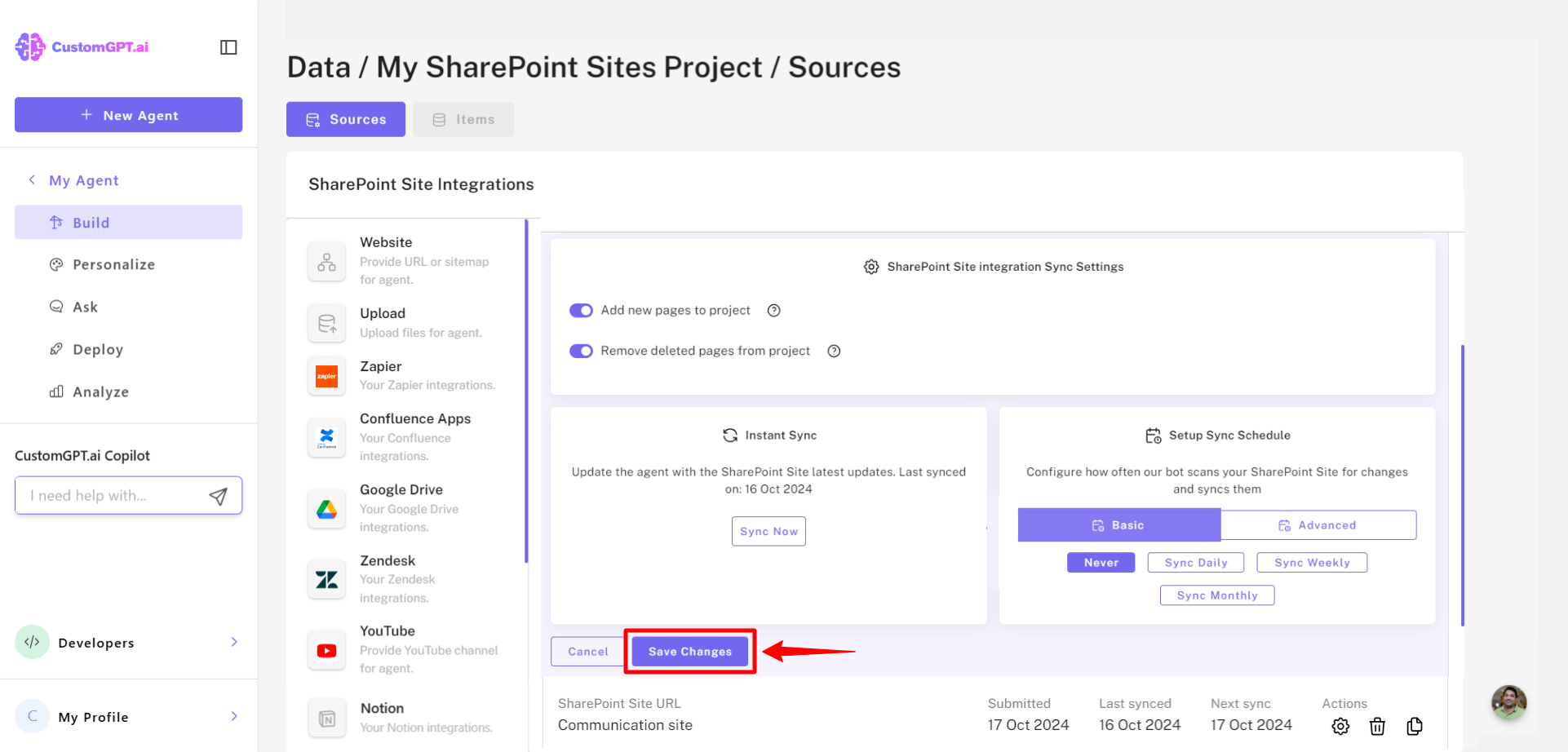Switch to the Sources tab
The image size is (1568, 752).
(x=346, y=119)
